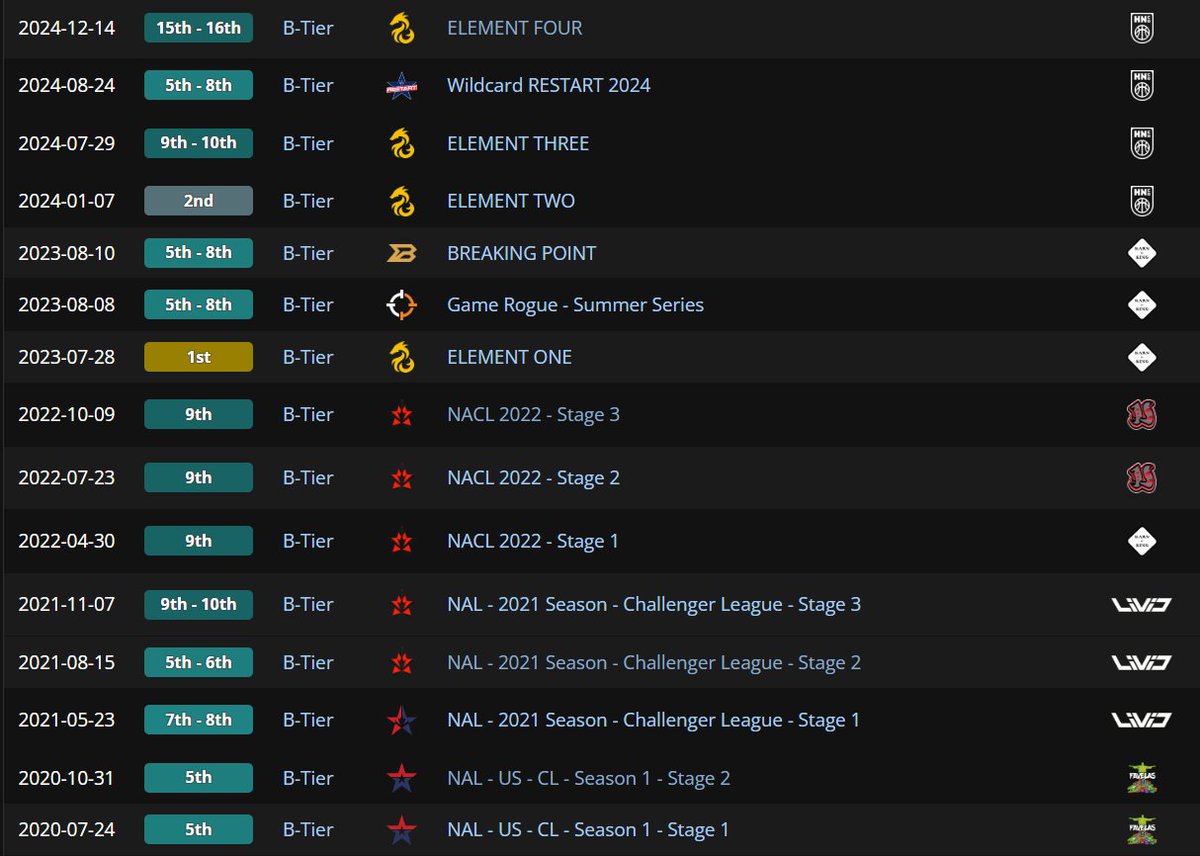Open the BREAKING POINT tournament link

[521, 253]
